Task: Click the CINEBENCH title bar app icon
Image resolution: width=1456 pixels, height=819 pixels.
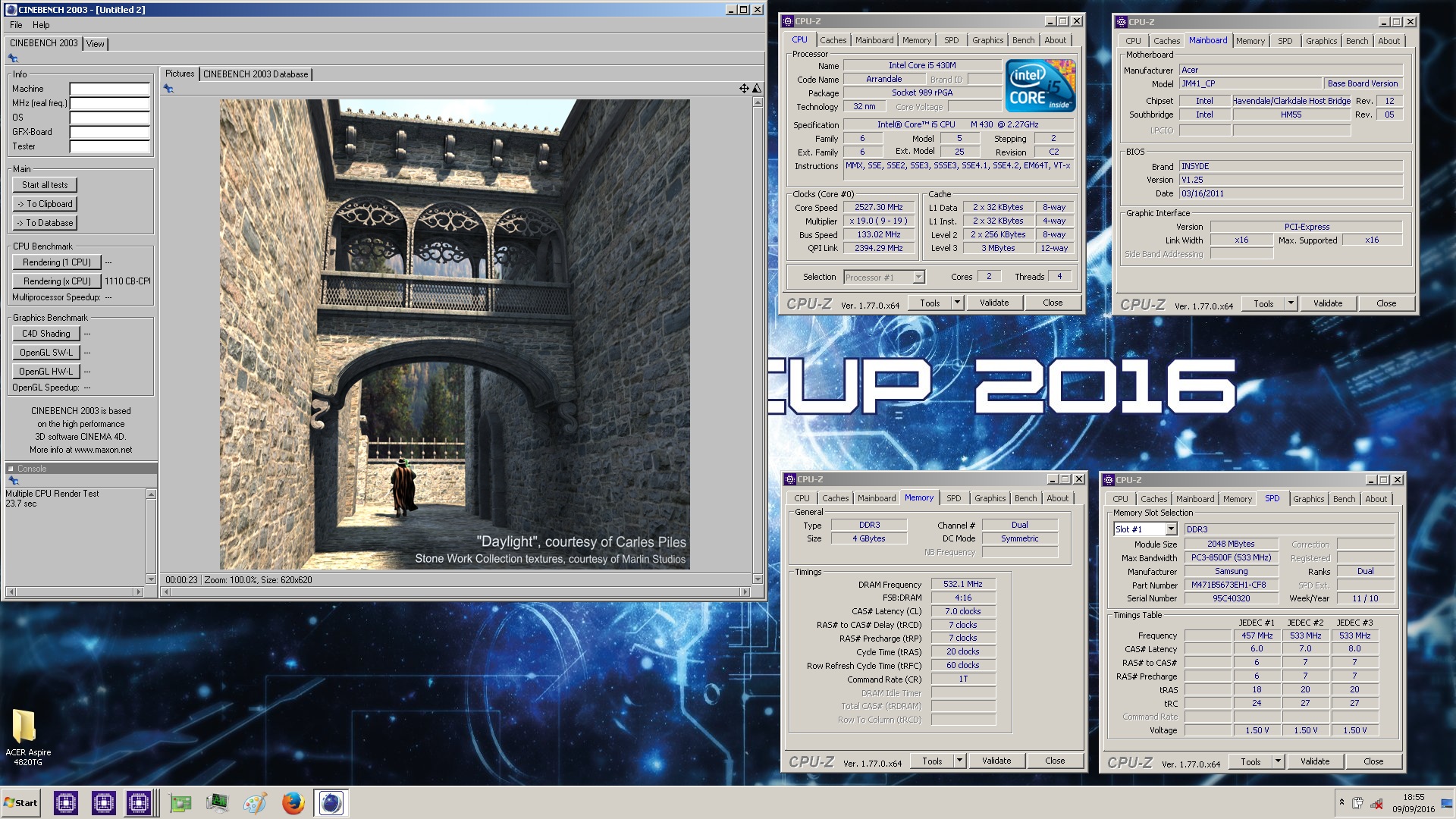Action: (x=11, y=10)
